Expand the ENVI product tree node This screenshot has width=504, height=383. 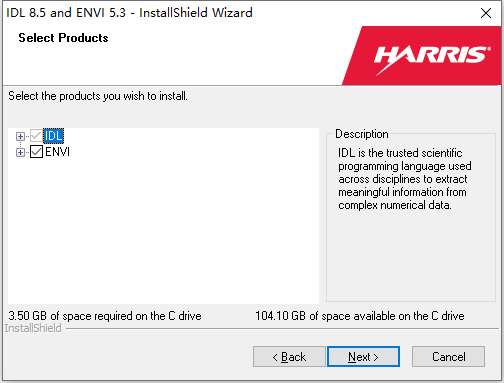tap(20, 152)
